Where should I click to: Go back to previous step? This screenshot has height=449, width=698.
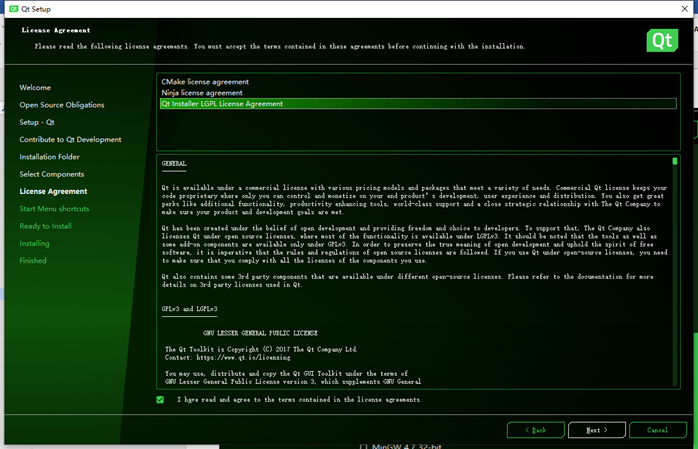point(536,430)
